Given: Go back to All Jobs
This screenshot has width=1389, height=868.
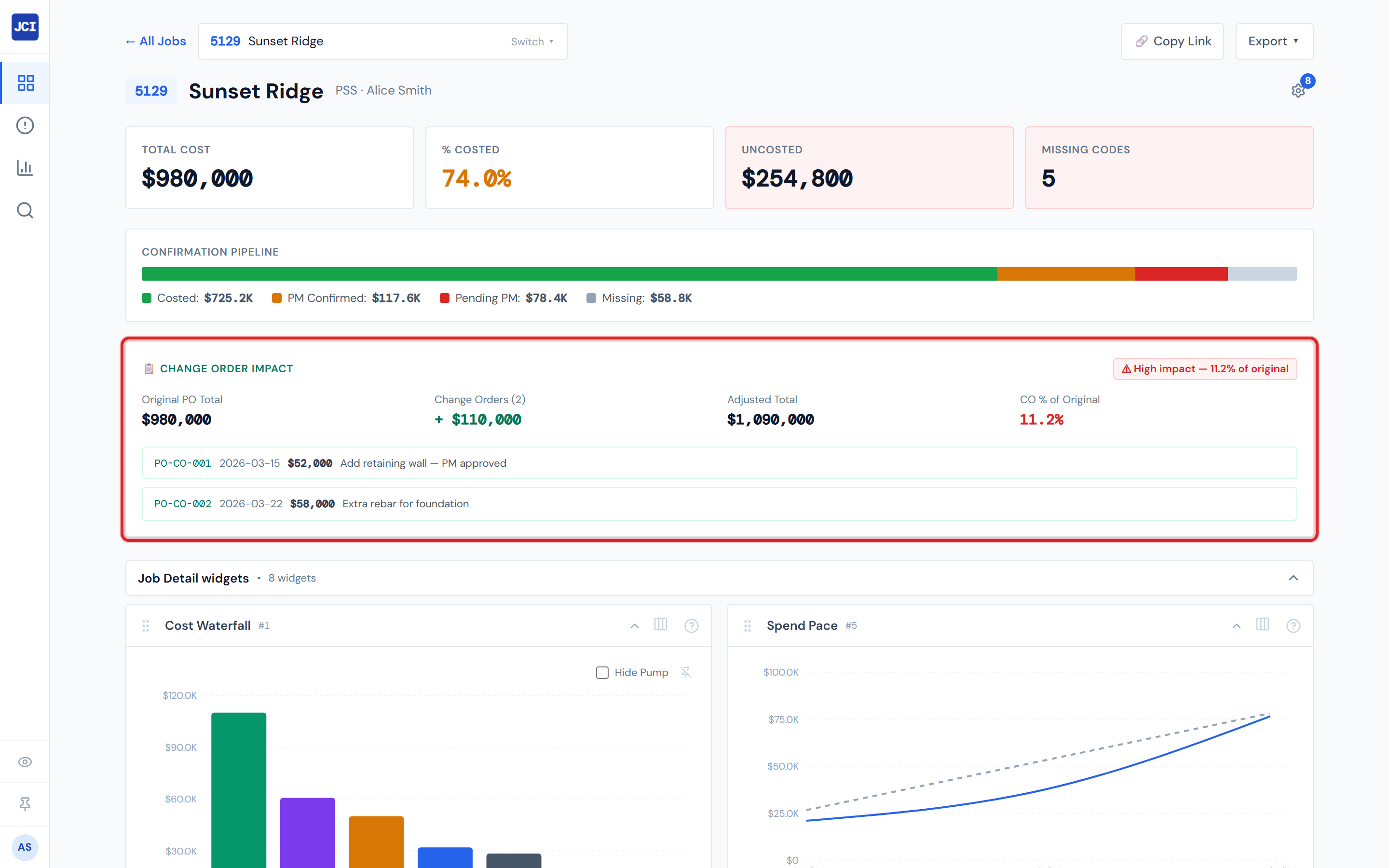Looking at the screenshot, I should click(155, 41).
